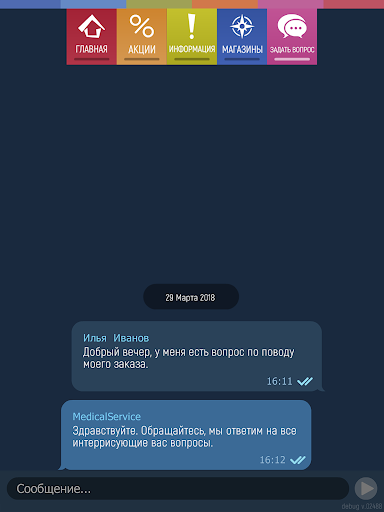Click read checkmarks on 16:11 message

point(305,381)
